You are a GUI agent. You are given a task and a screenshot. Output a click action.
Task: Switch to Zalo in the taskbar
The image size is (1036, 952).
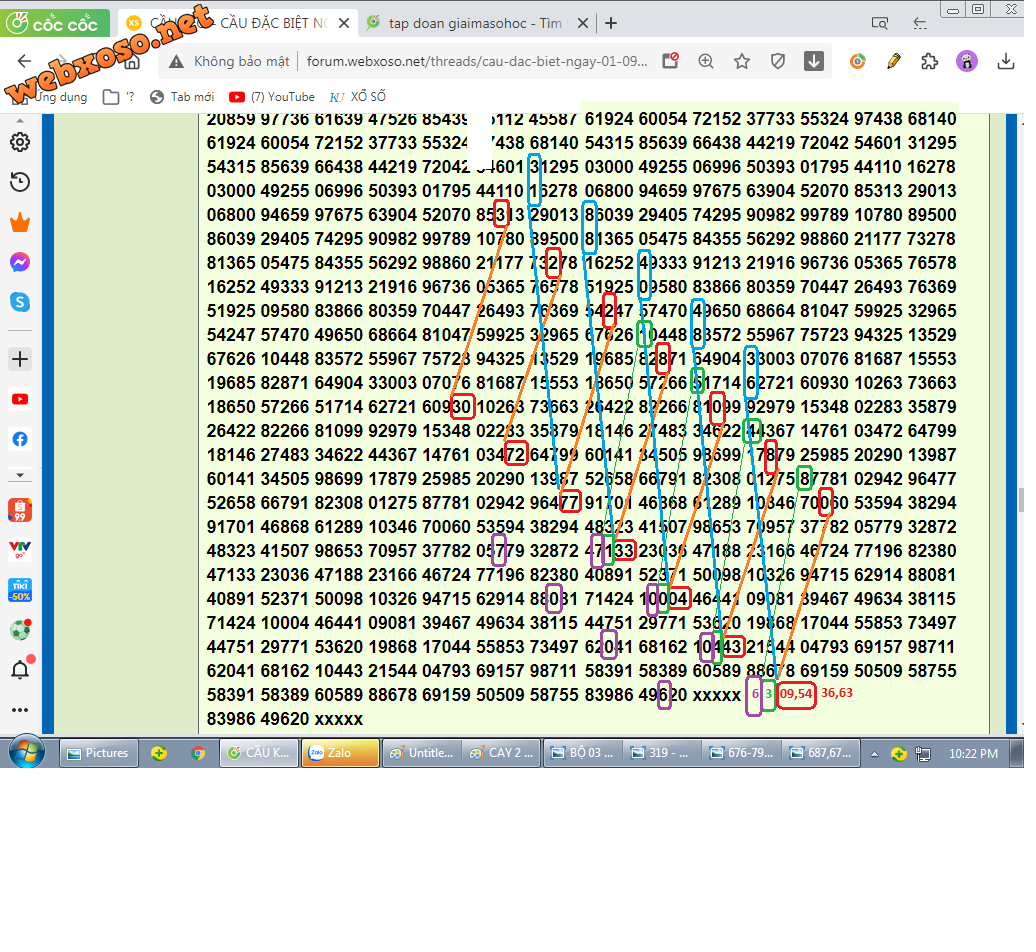(x=340, y=753)
